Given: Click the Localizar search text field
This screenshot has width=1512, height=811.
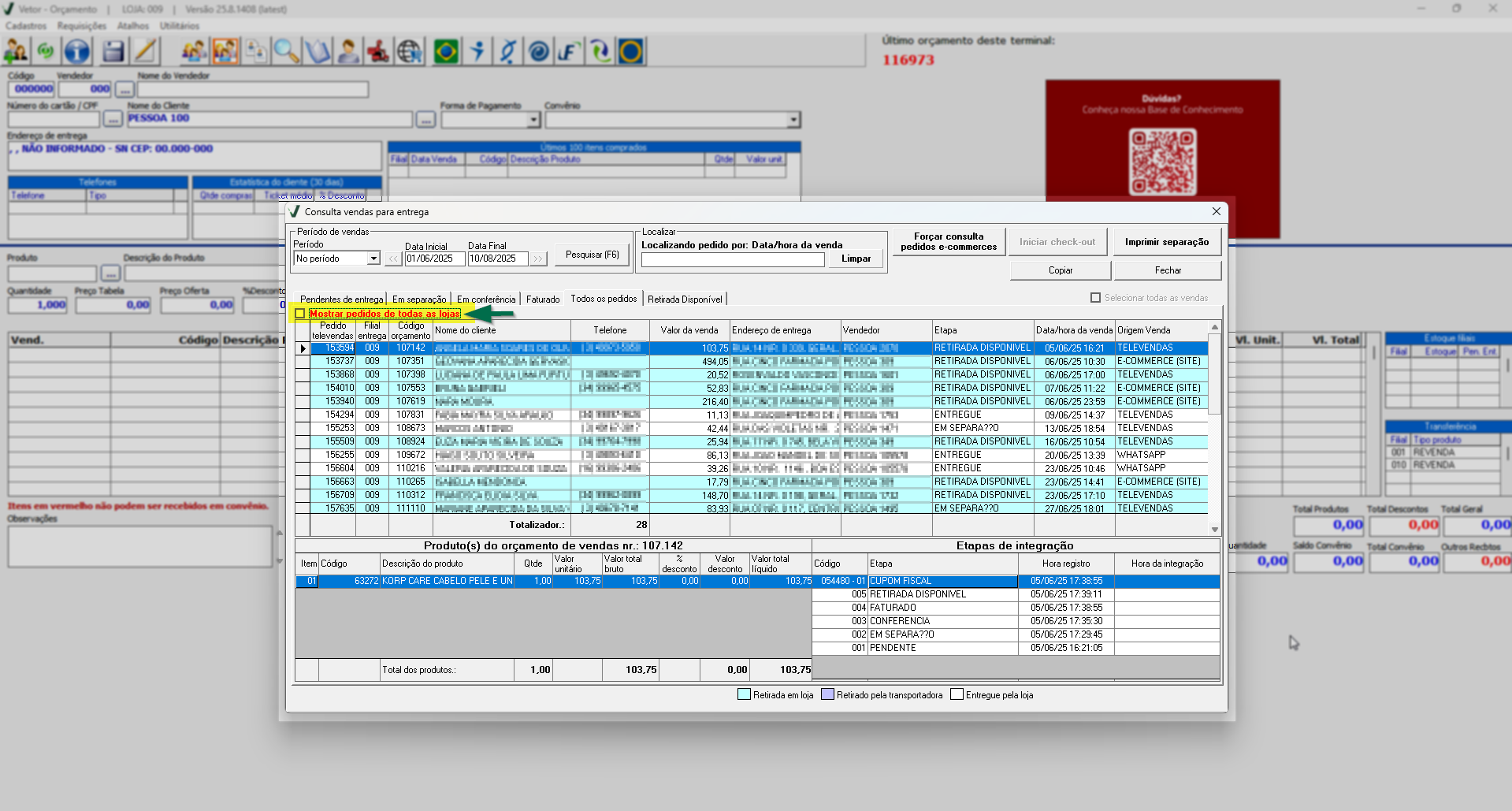Looking at the screenshot, I should click(x=733, y=259).
